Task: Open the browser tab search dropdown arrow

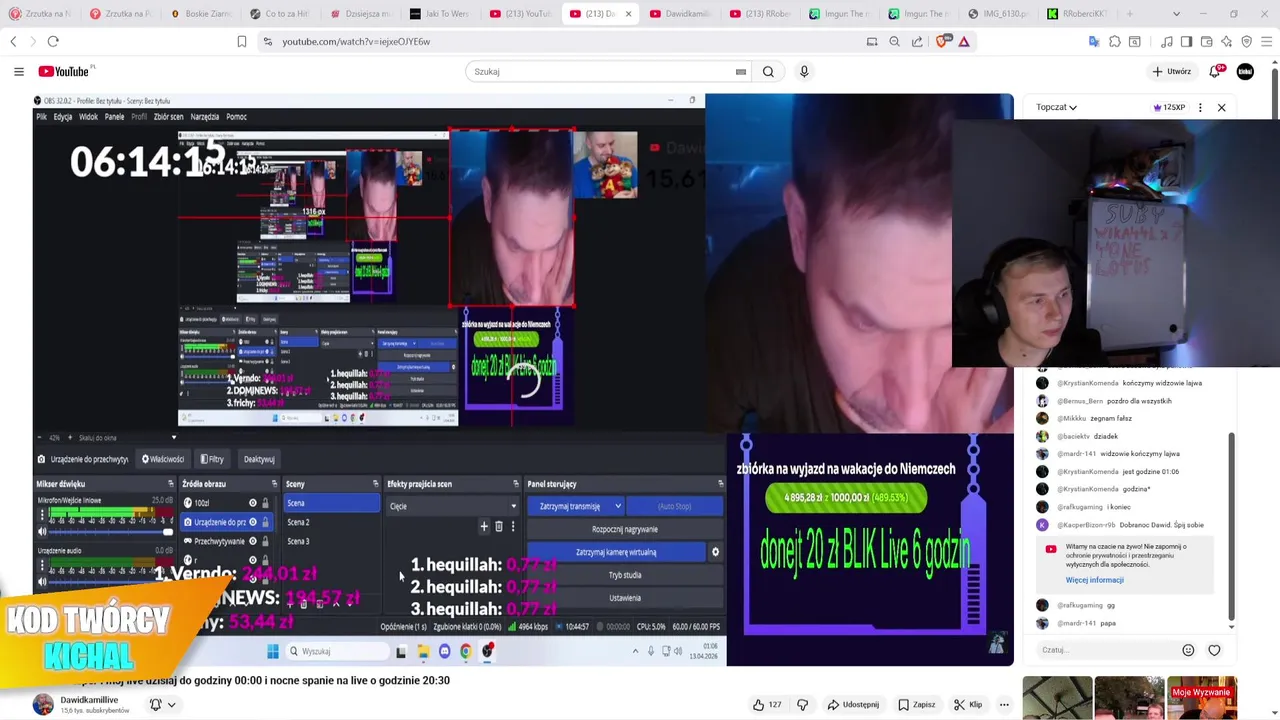Action: (x=1176, y=14)
